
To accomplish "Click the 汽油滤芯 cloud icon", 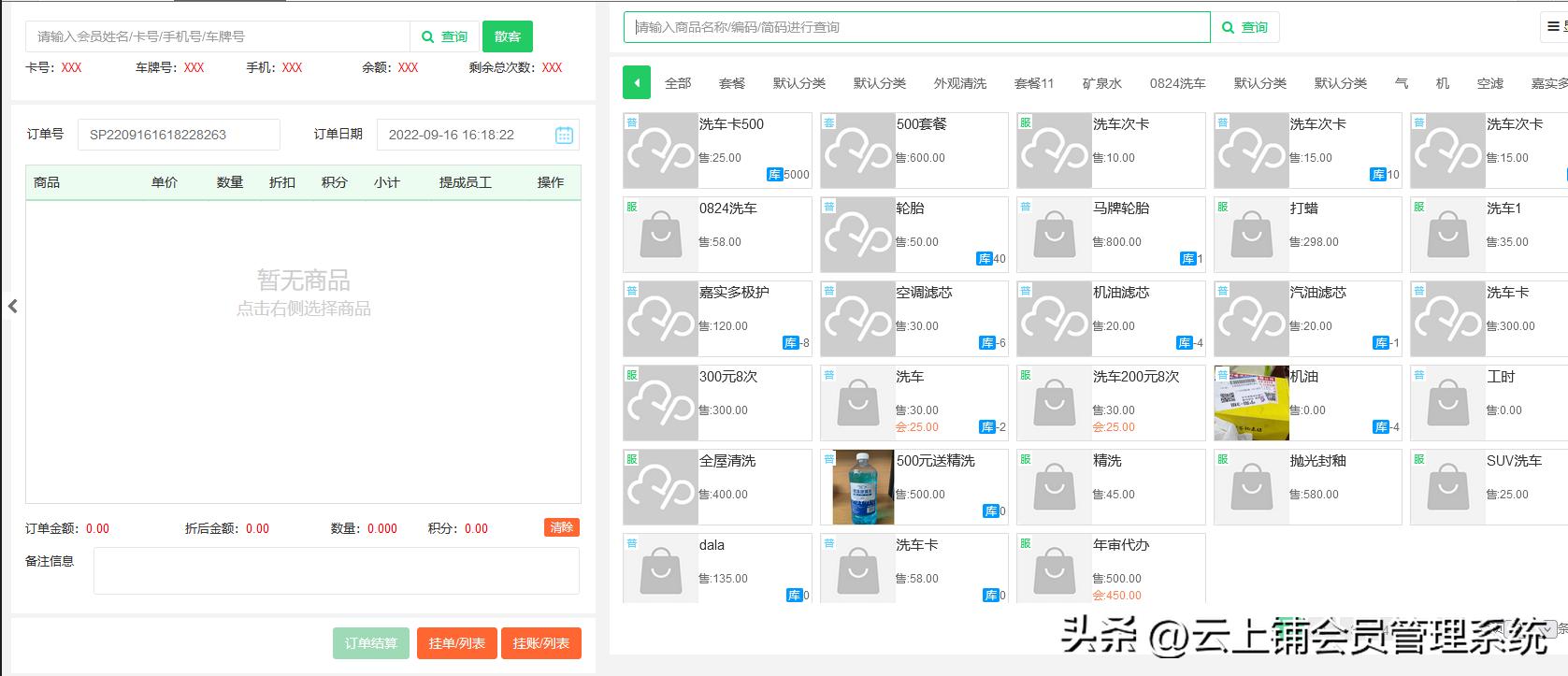I will pyautogui.click(x=1252, y=319).
